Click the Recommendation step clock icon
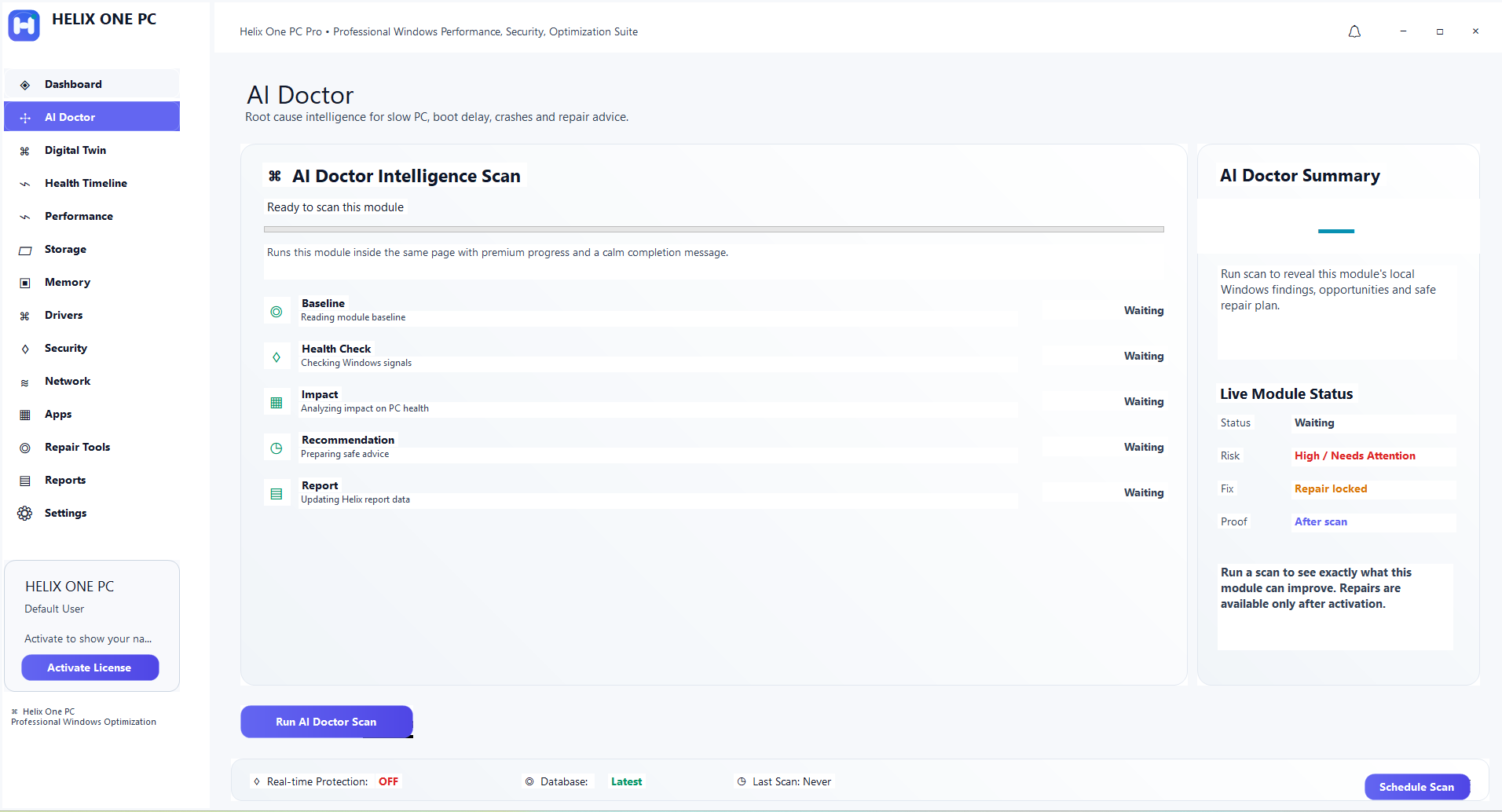This screenshot has height=812, width=1502. (277, 448)
